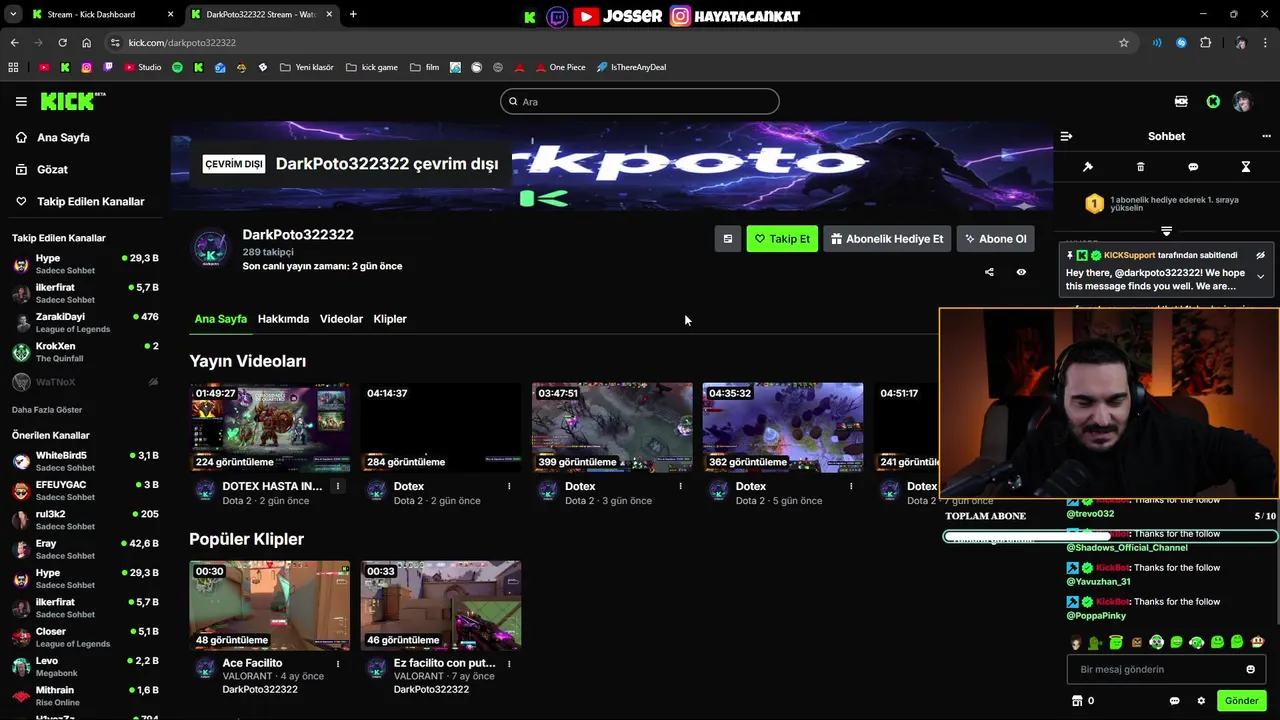Image resolution: width=1280 pixels, height=720 pixels.
Task: Click Abonelik Hediye Et button
Action: pyautogui.click(x=887, y=239)
